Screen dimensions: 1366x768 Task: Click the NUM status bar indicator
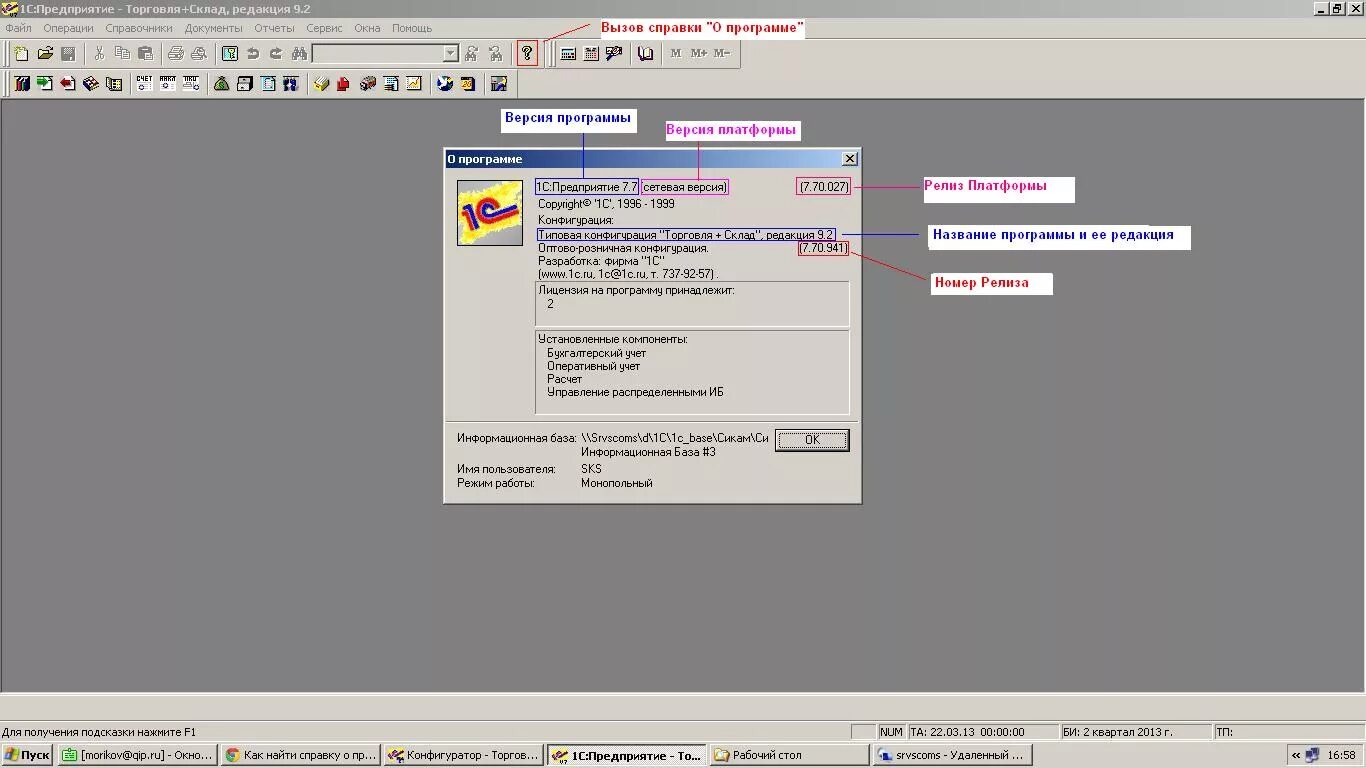pos(891,732)
